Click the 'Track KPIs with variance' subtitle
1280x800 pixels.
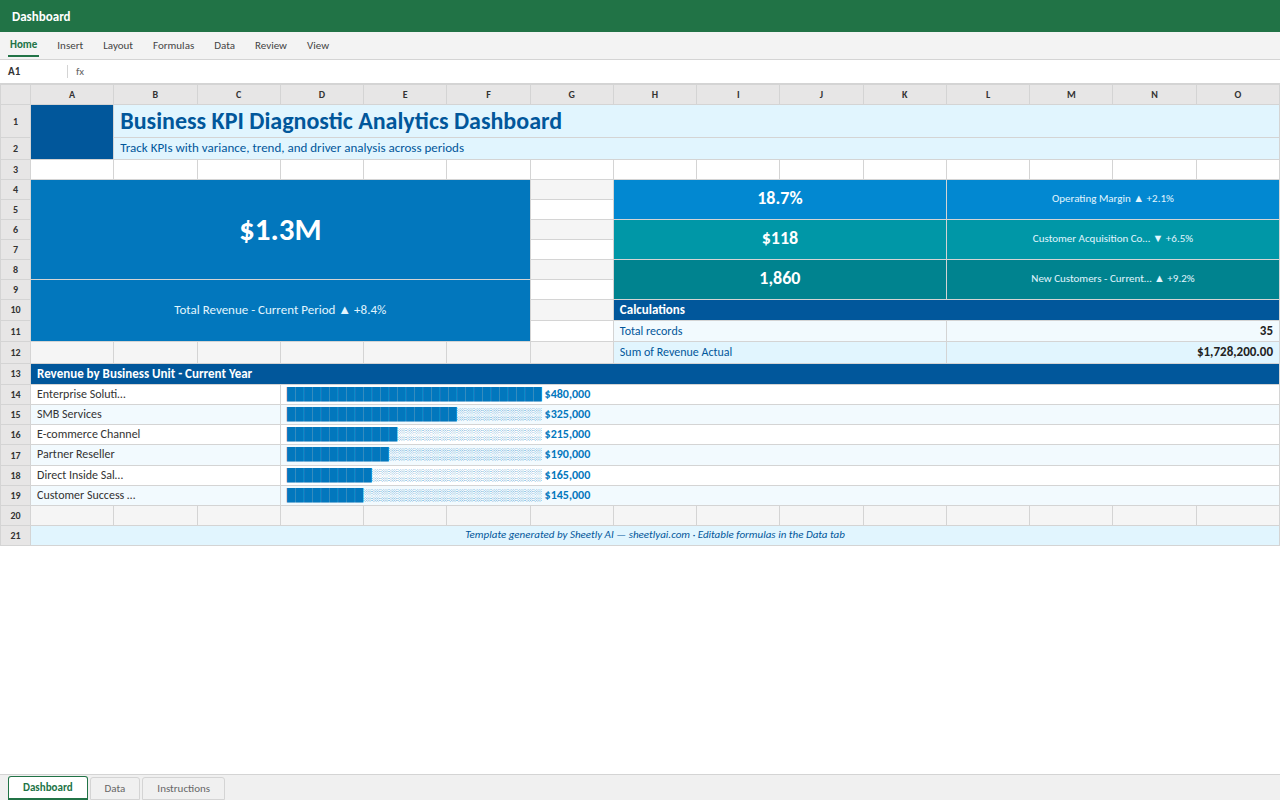(x=696, y=148)
